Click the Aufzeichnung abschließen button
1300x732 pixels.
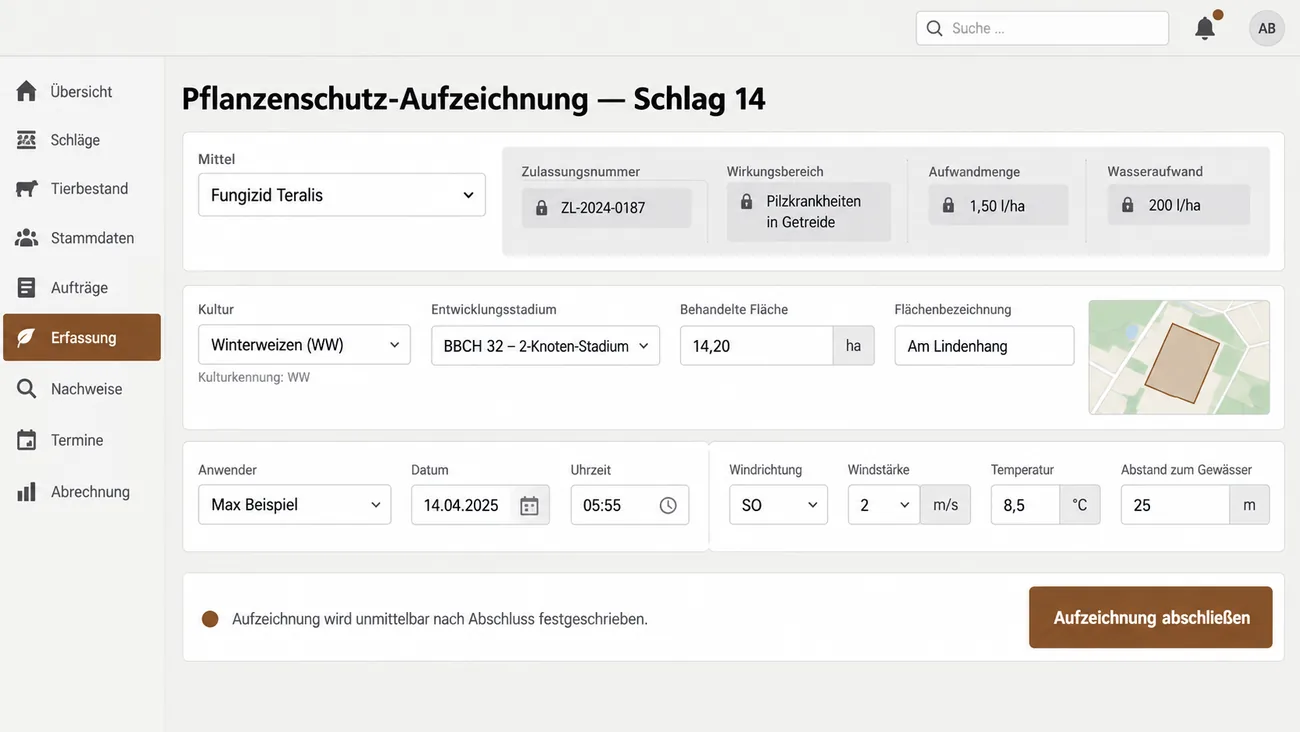(1151, 617)
